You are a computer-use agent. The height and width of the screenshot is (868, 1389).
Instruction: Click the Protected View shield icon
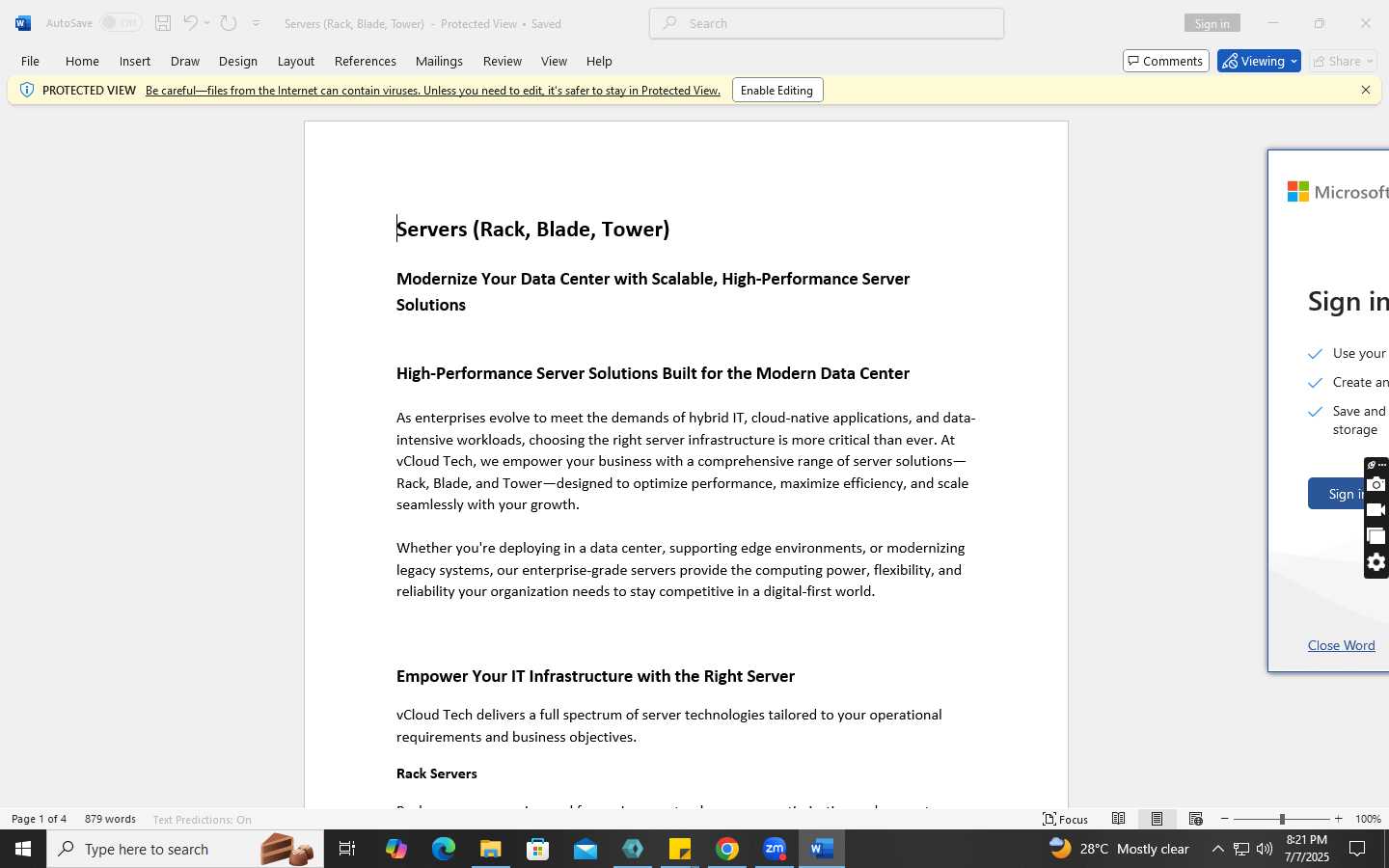[26, 90]
